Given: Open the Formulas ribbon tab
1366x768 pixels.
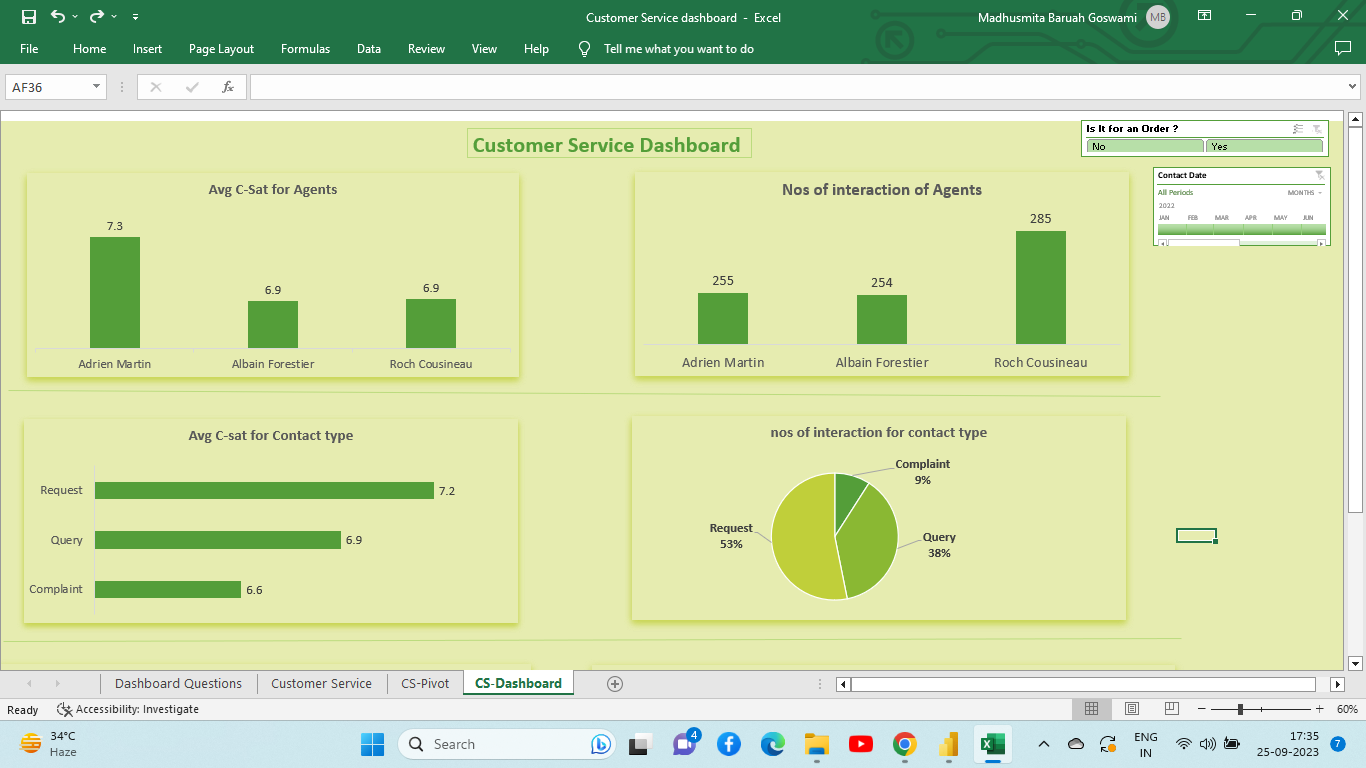Looking at the screenshot, I should (x=305, y=48).
